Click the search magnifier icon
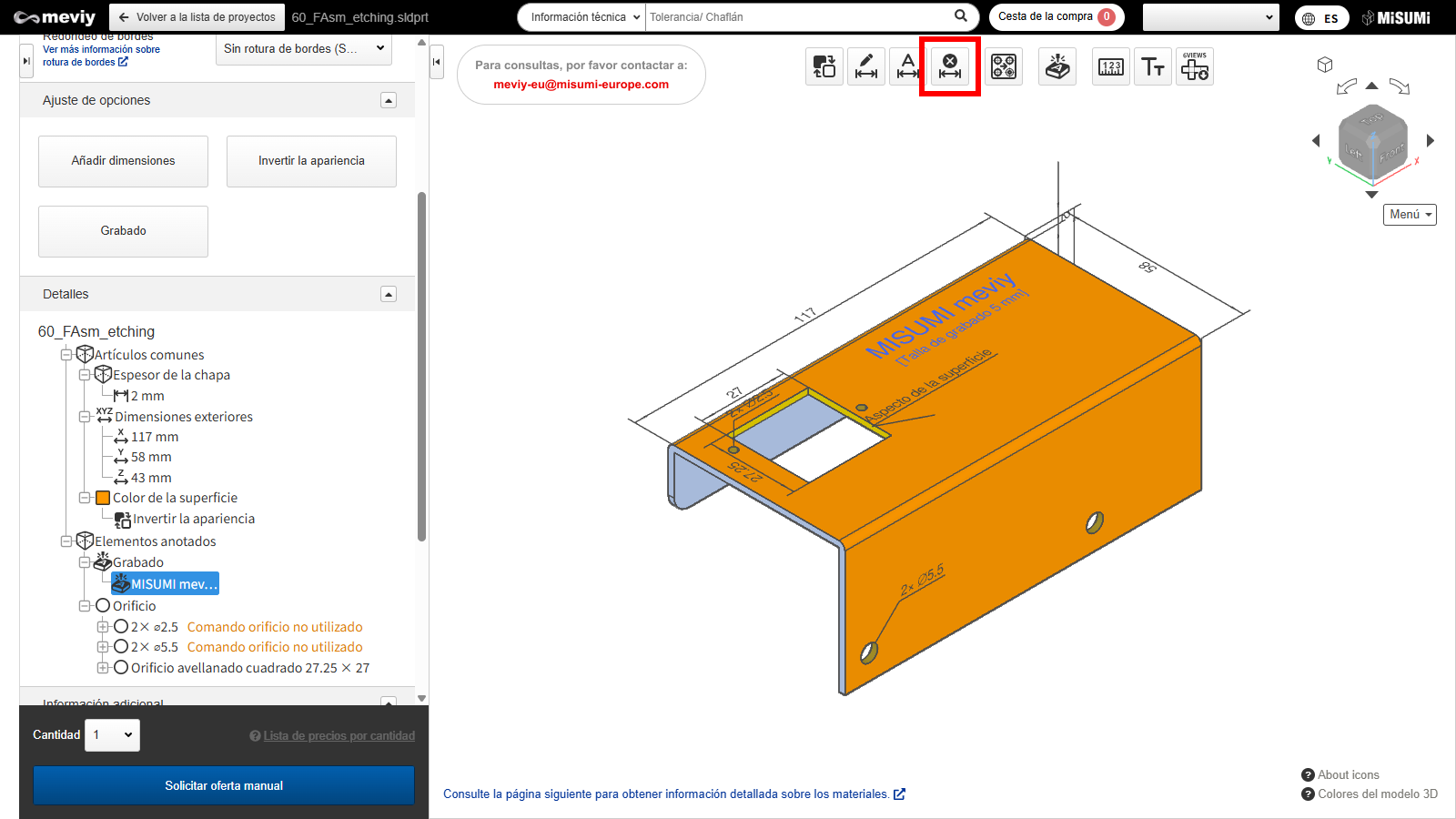 point(961,16)
